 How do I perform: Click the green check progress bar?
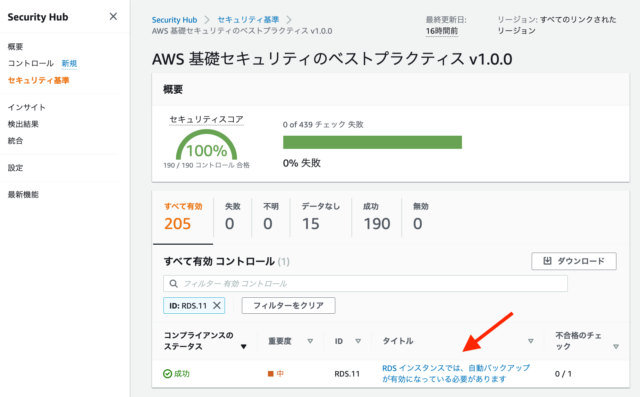point(372,142)
